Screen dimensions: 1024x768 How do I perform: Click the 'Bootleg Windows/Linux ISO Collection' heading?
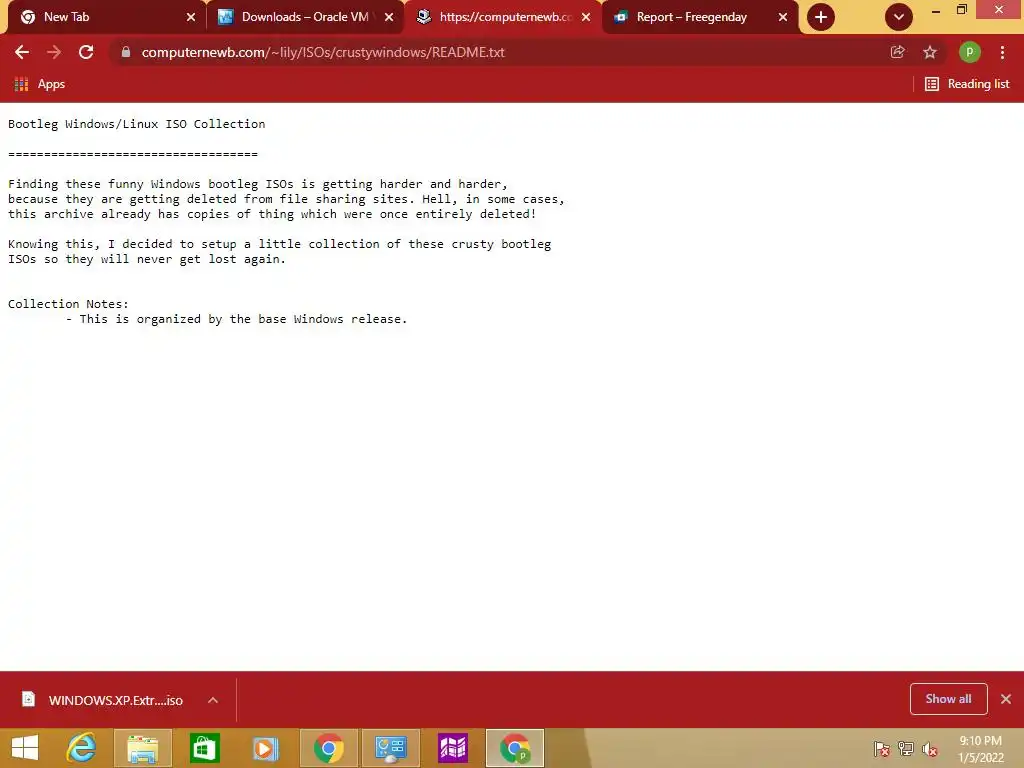136,124
